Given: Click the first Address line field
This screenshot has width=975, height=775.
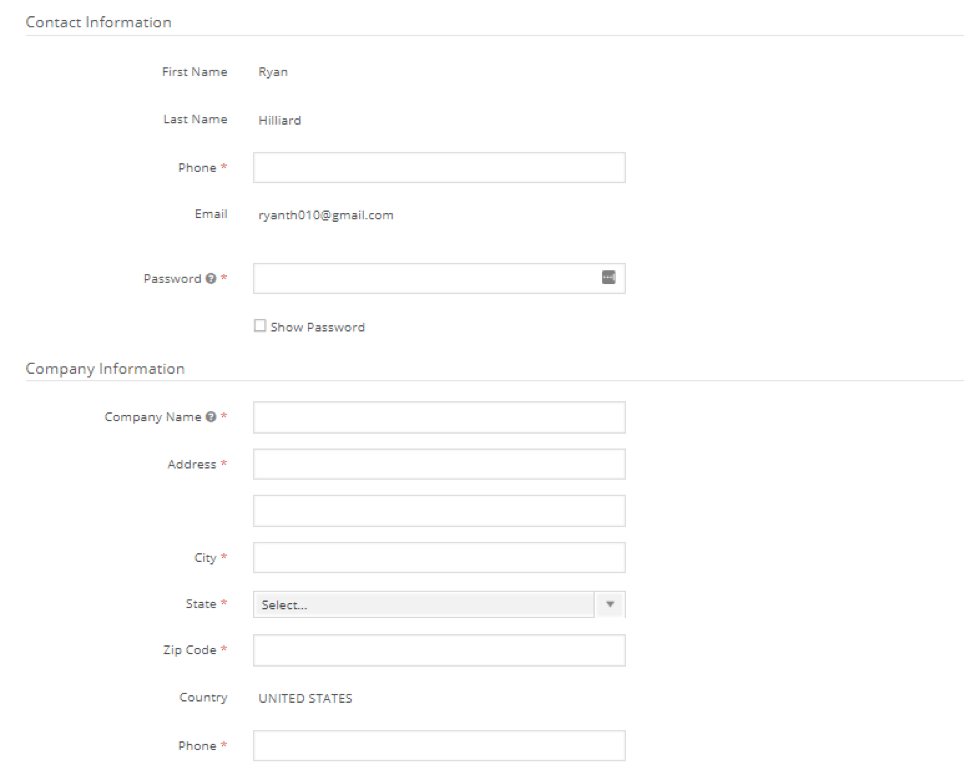Looking at the screenshot, I should coord(439,464).
